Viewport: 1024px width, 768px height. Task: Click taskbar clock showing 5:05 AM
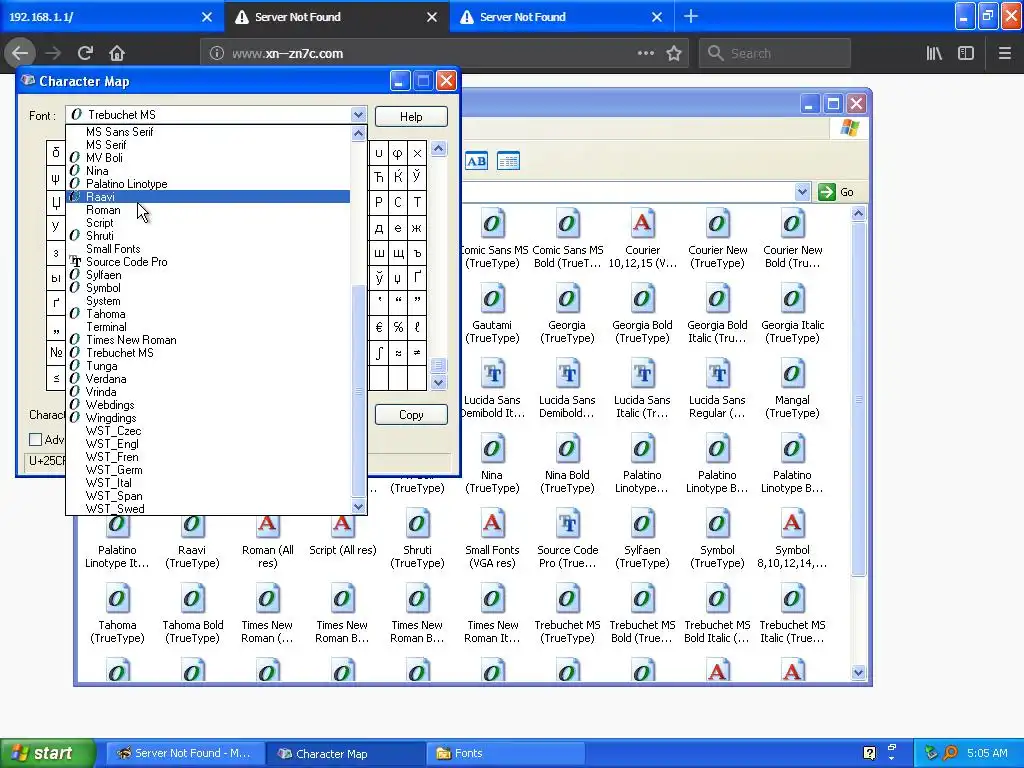[987, 753]
